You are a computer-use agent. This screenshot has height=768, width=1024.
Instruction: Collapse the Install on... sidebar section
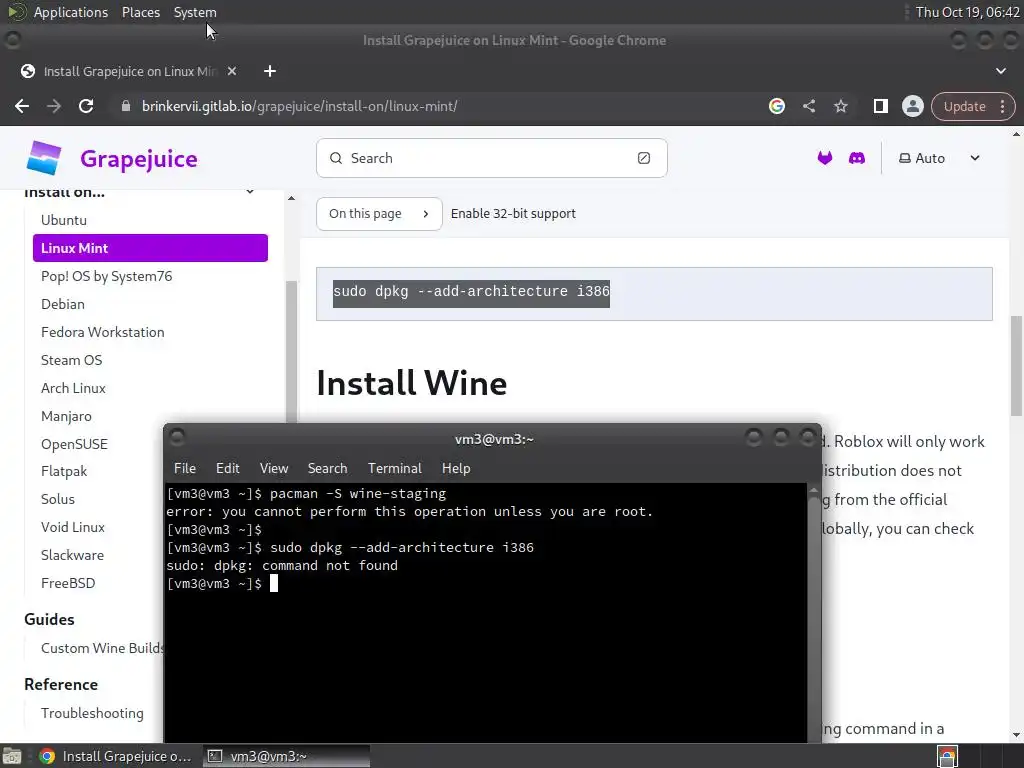pyautogui.click(x=249, y=191)
